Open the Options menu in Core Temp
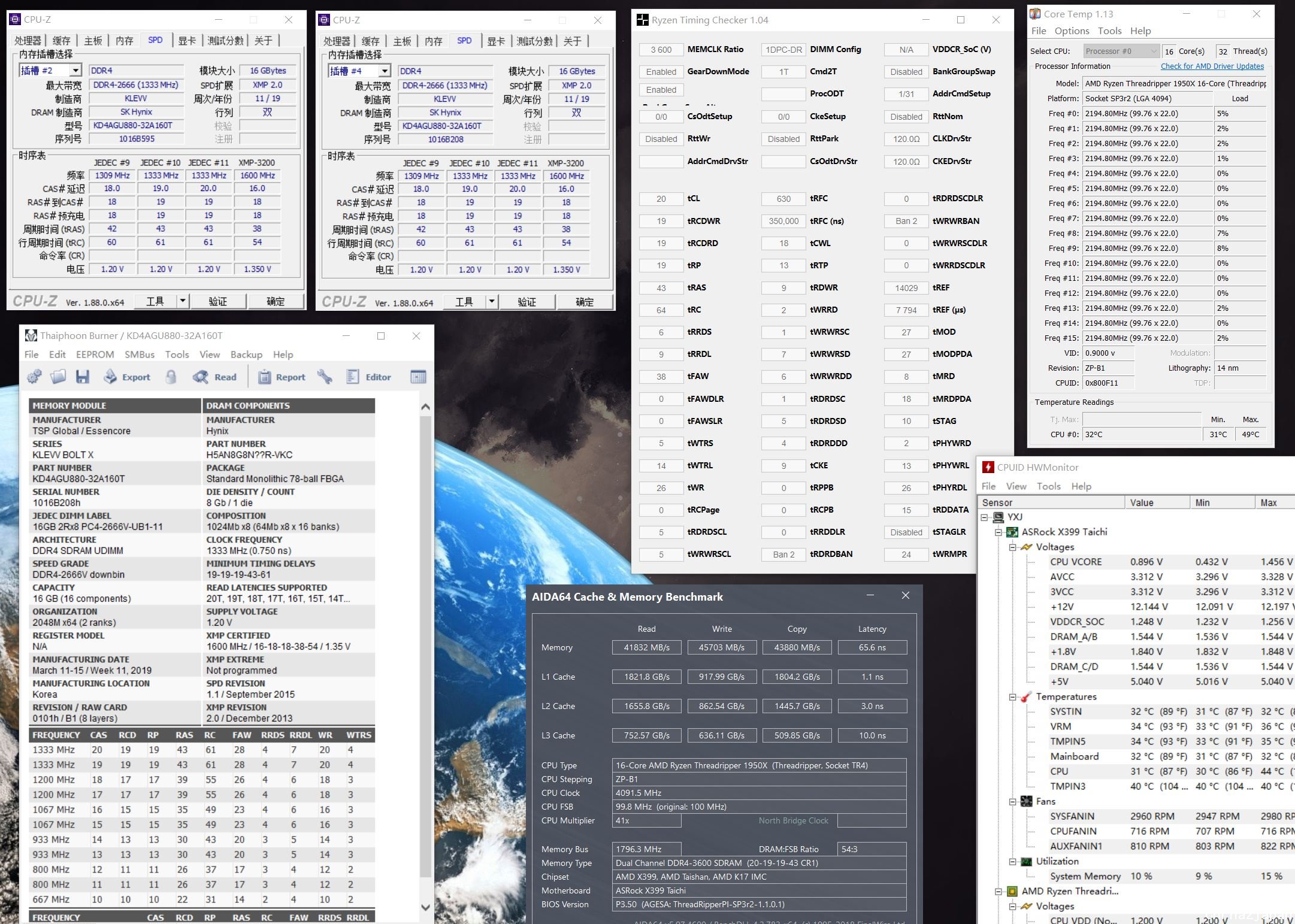 click(1072, 31)
